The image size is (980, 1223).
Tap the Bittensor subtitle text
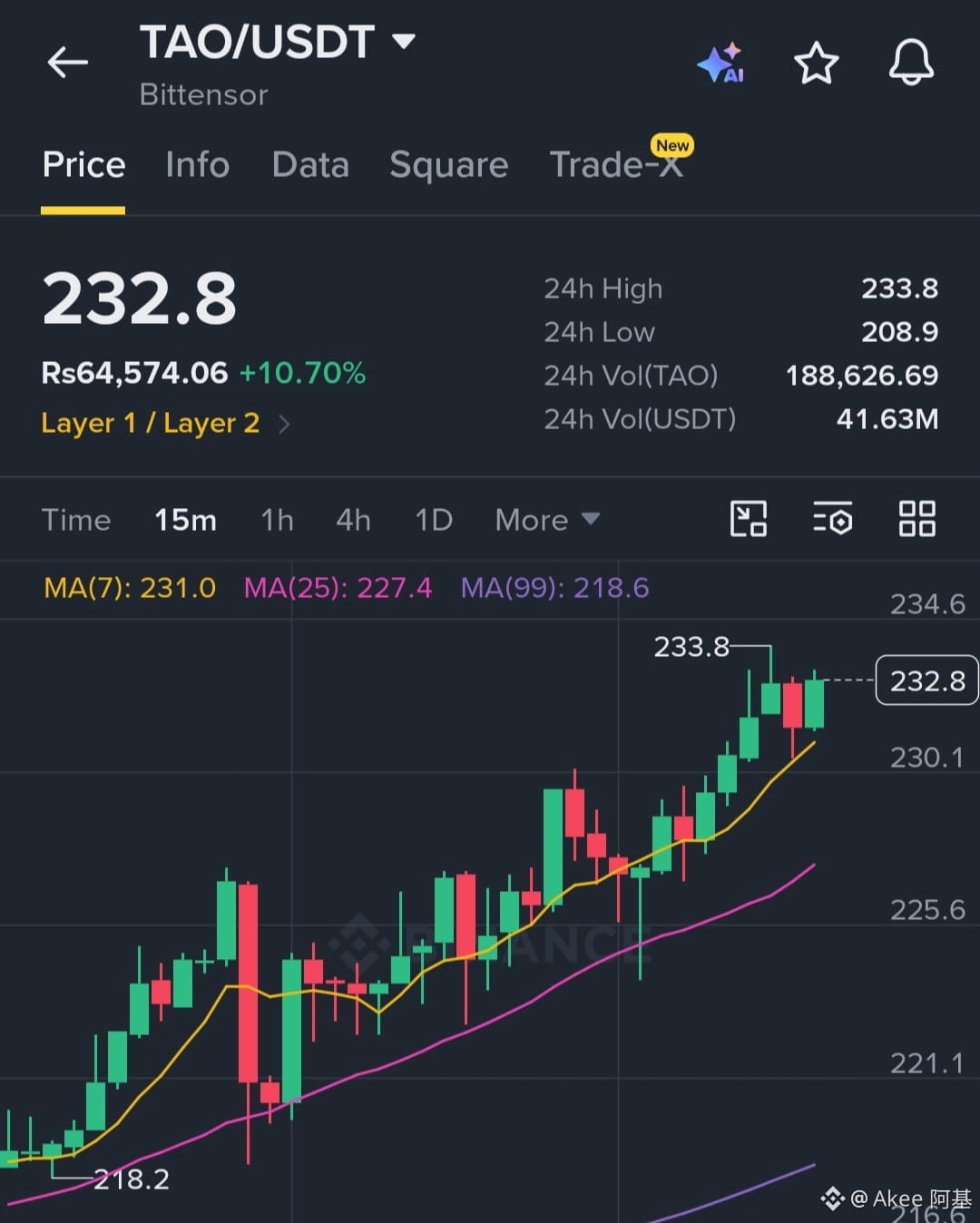[x=203, y=95]
